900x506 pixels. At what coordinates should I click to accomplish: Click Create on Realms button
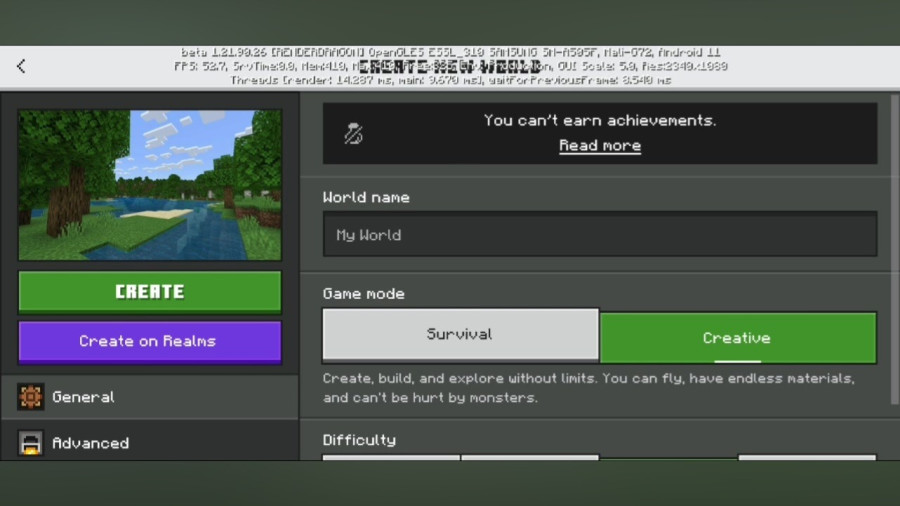[x=150, y=341]
